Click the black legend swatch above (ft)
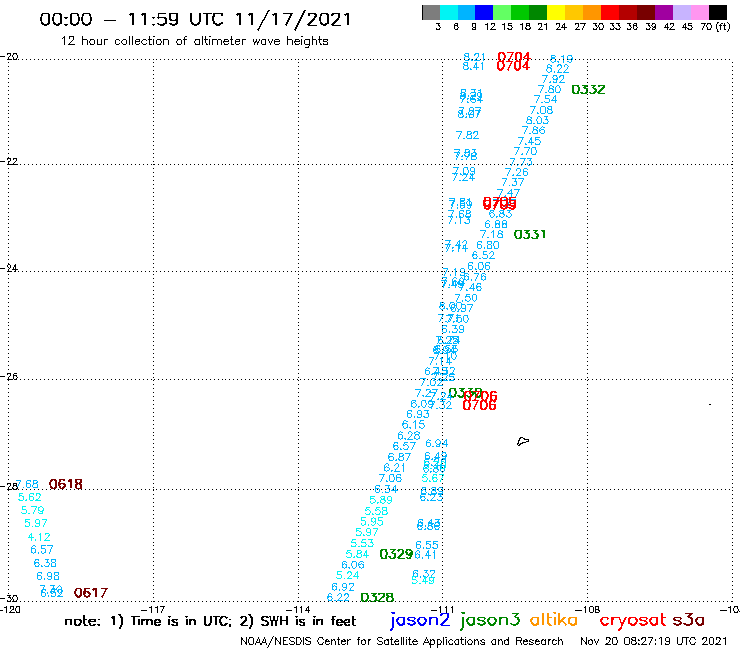Image resolution: width=740 pixels, height=650 pixels. tap(717, 12)
